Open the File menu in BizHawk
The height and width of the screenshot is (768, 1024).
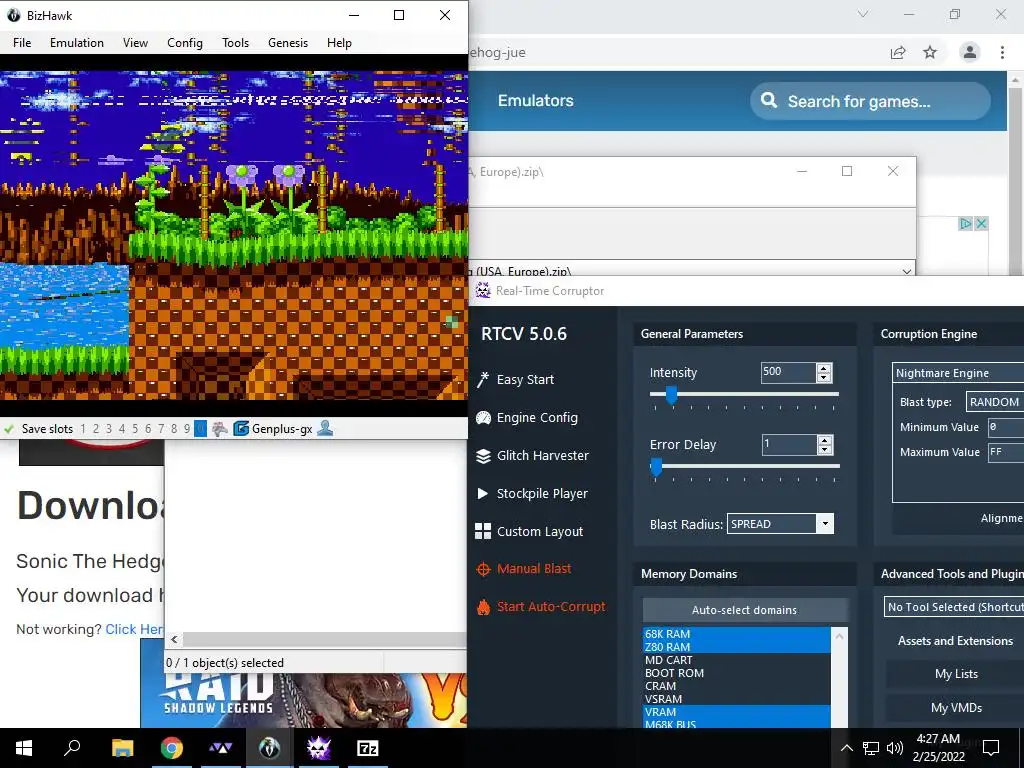(22, 43)
